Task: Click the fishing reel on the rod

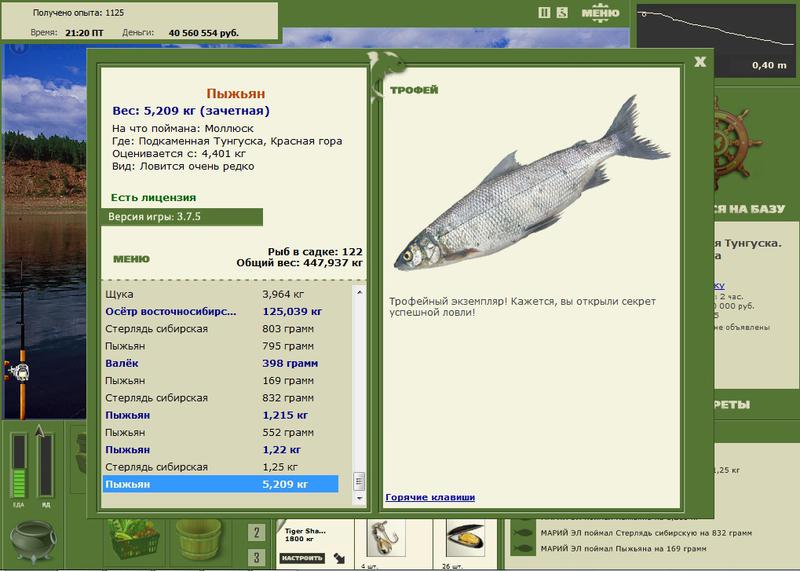Action: (19, 371)
